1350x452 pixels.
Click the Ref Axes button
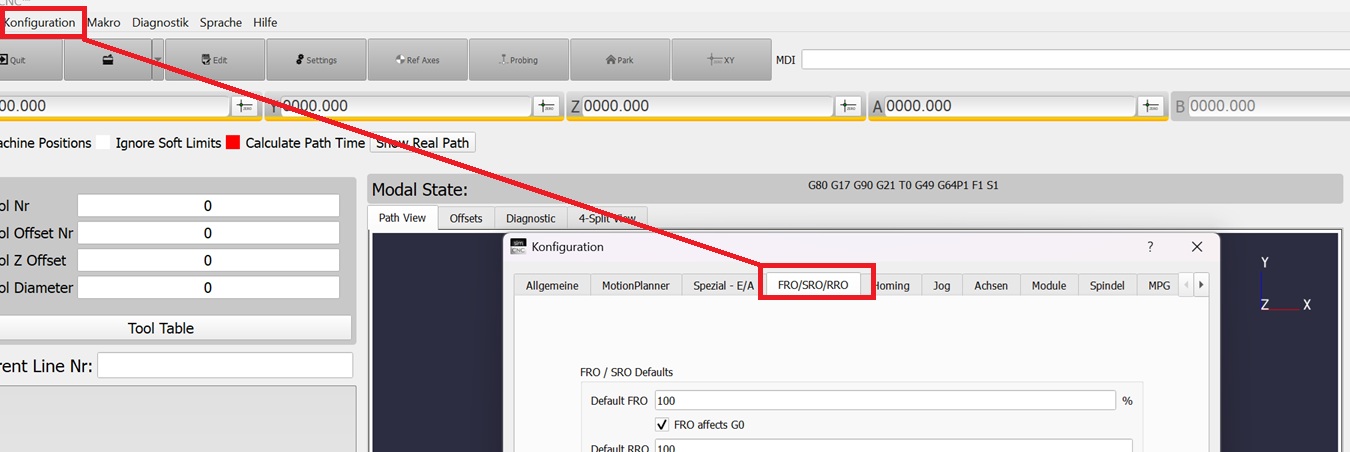pyautogui.click(x=417, y=60)
